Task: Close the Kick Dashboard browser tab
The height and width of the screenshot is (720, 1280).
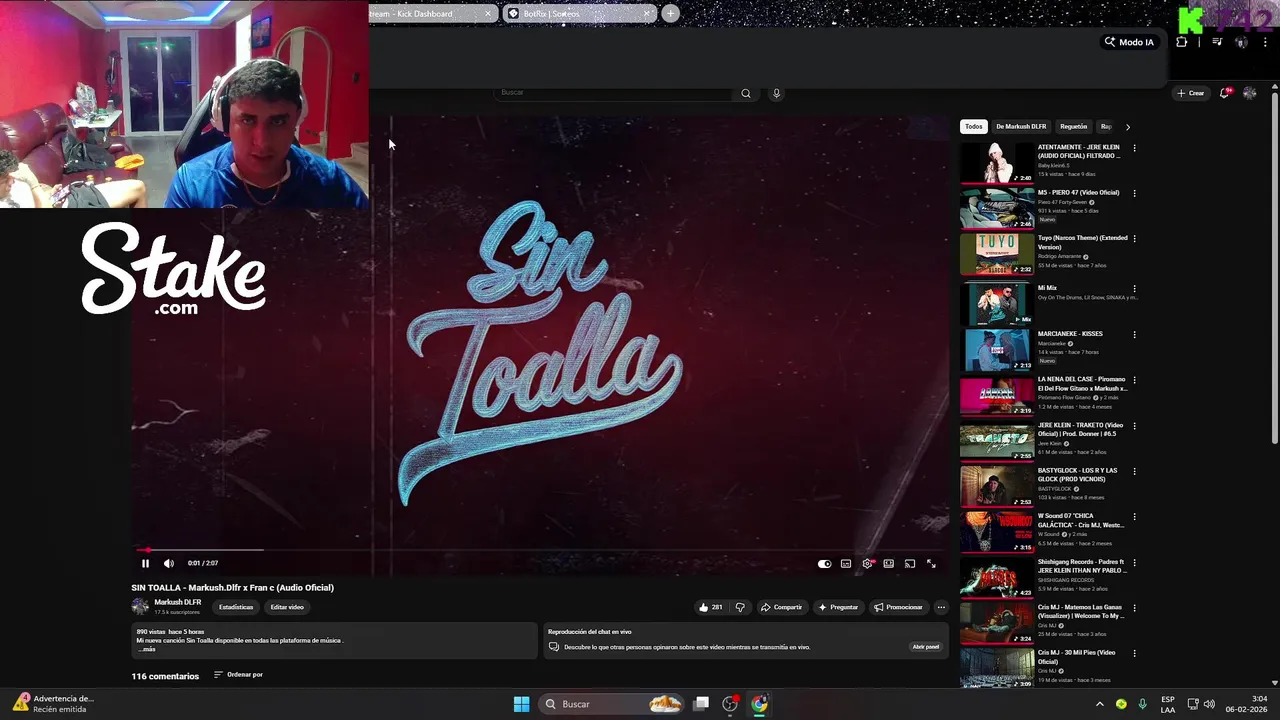Action: pyautogui.click(x=487, y=14)
